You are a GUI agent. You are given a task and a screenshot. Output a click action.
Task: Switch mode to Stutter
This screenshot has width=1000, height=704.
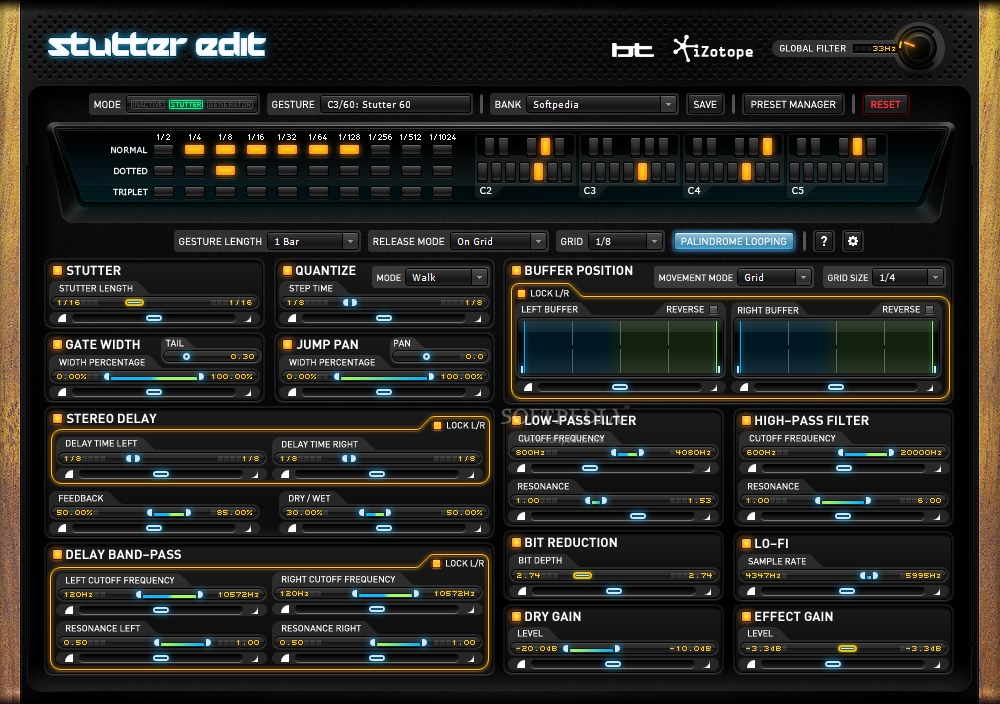186,104
